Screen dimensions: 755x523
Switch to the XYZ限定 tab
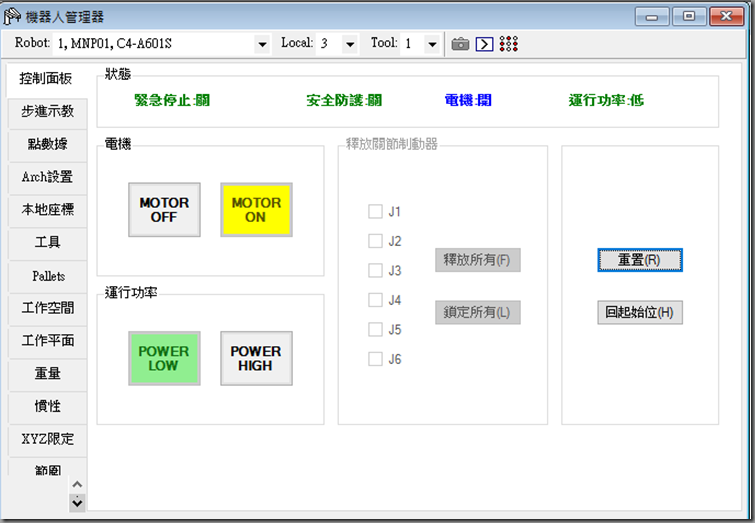coord(48,439)
